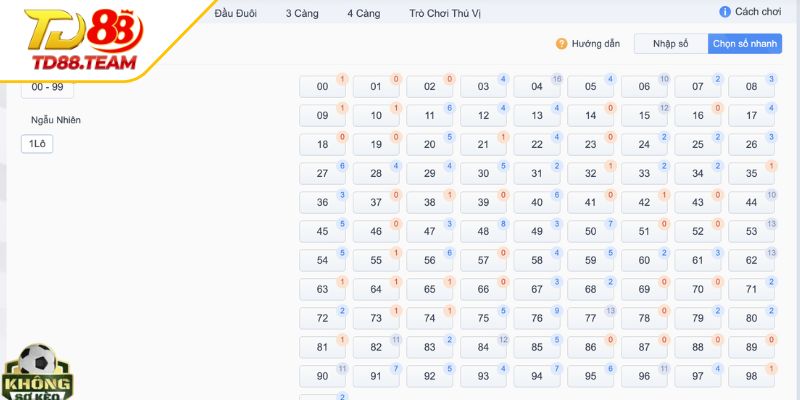The height and width of the screenshot is (400, 800).
Task: Choose number 53 in the grid
Action: pos(752,232)
